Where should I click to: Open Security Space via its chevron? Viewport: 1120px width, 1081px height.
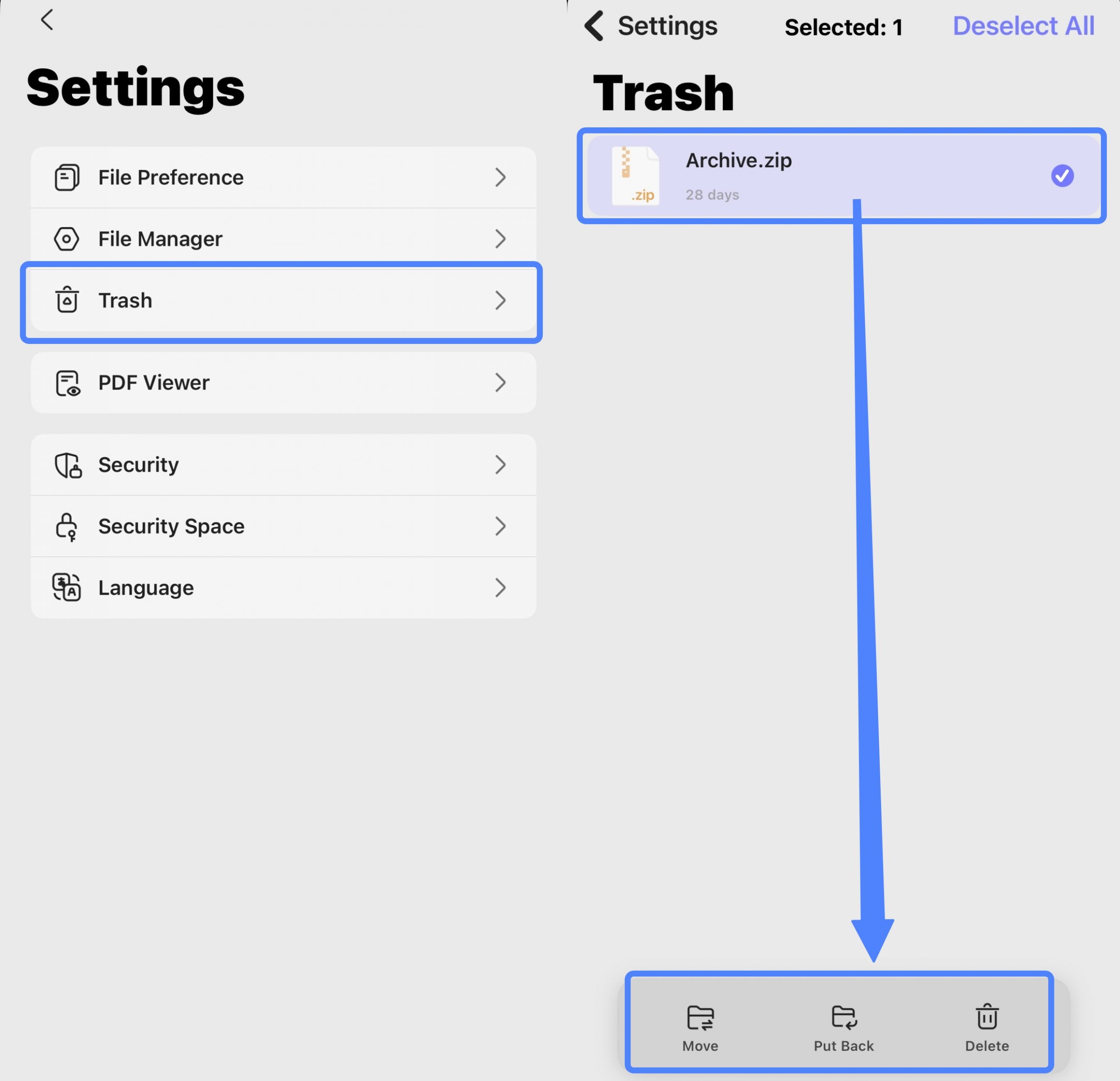pyautogui.click(x=500, y=526)
